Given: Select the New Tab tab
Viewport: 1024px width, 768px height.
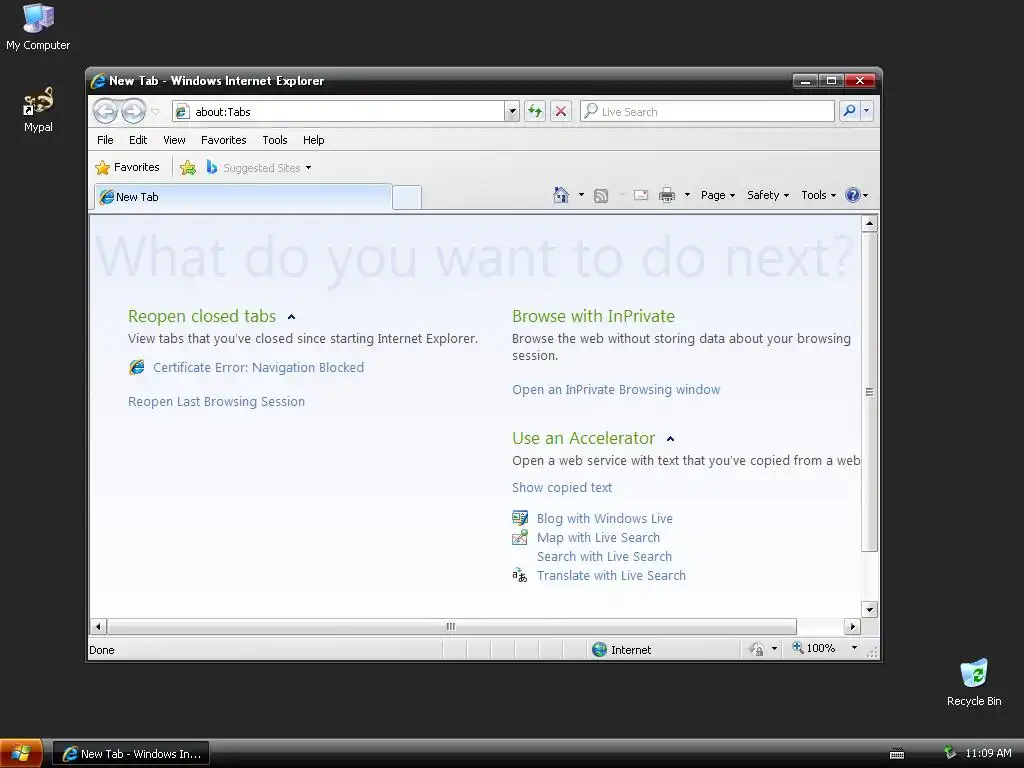Looking at the screenshot, I should pyautogui.click(x=243, y=197).
